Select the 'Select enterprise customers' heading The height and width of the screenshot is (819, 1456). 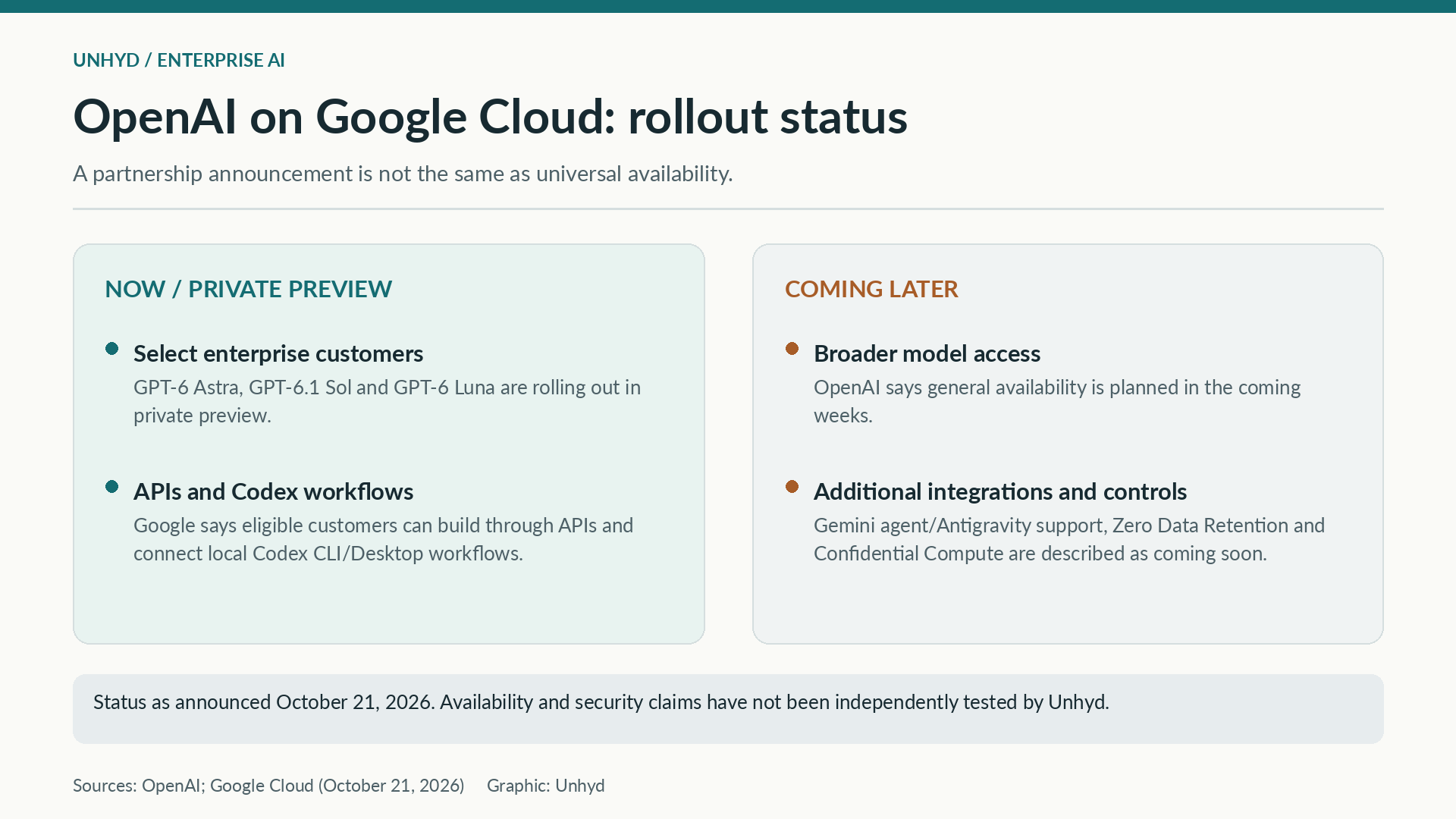coord(278,353)
